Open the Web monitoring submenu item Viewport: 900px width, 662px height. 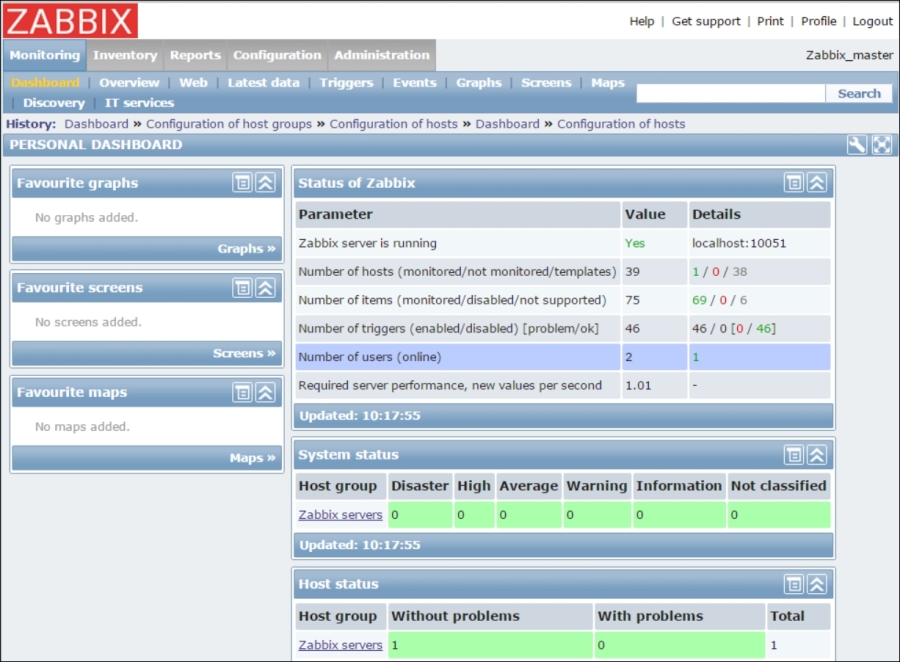point(193,83)
